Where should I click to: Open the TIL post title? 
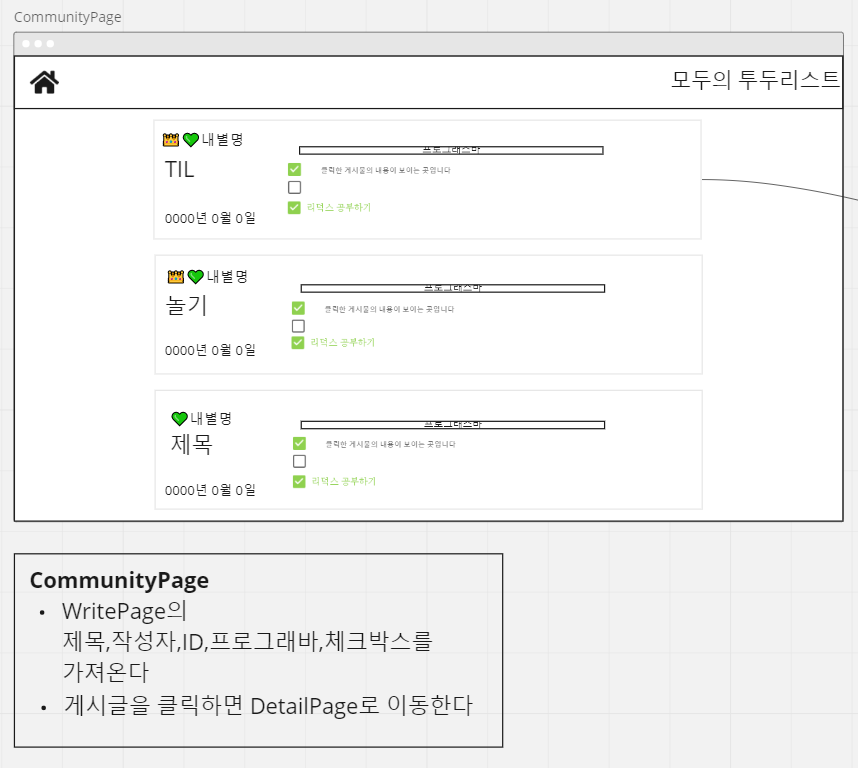pos(179,170)
